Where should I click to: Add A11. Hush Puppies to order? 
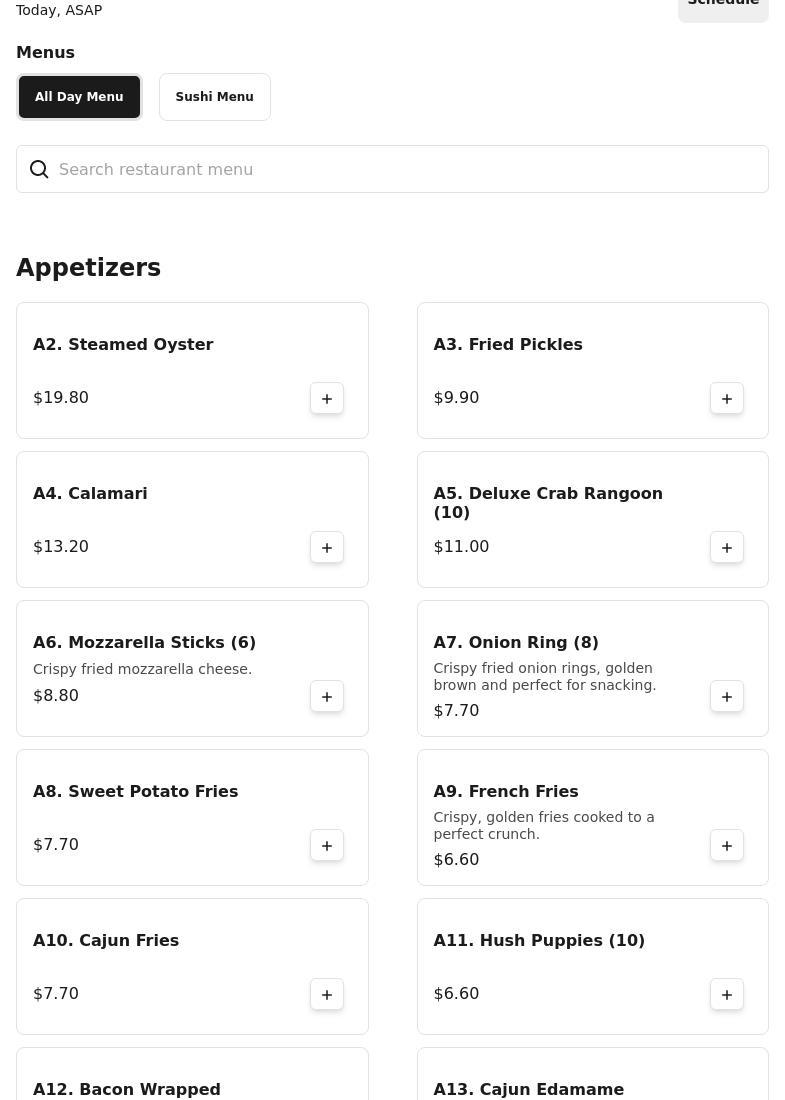pyautogui.click(x=727, y=994)
